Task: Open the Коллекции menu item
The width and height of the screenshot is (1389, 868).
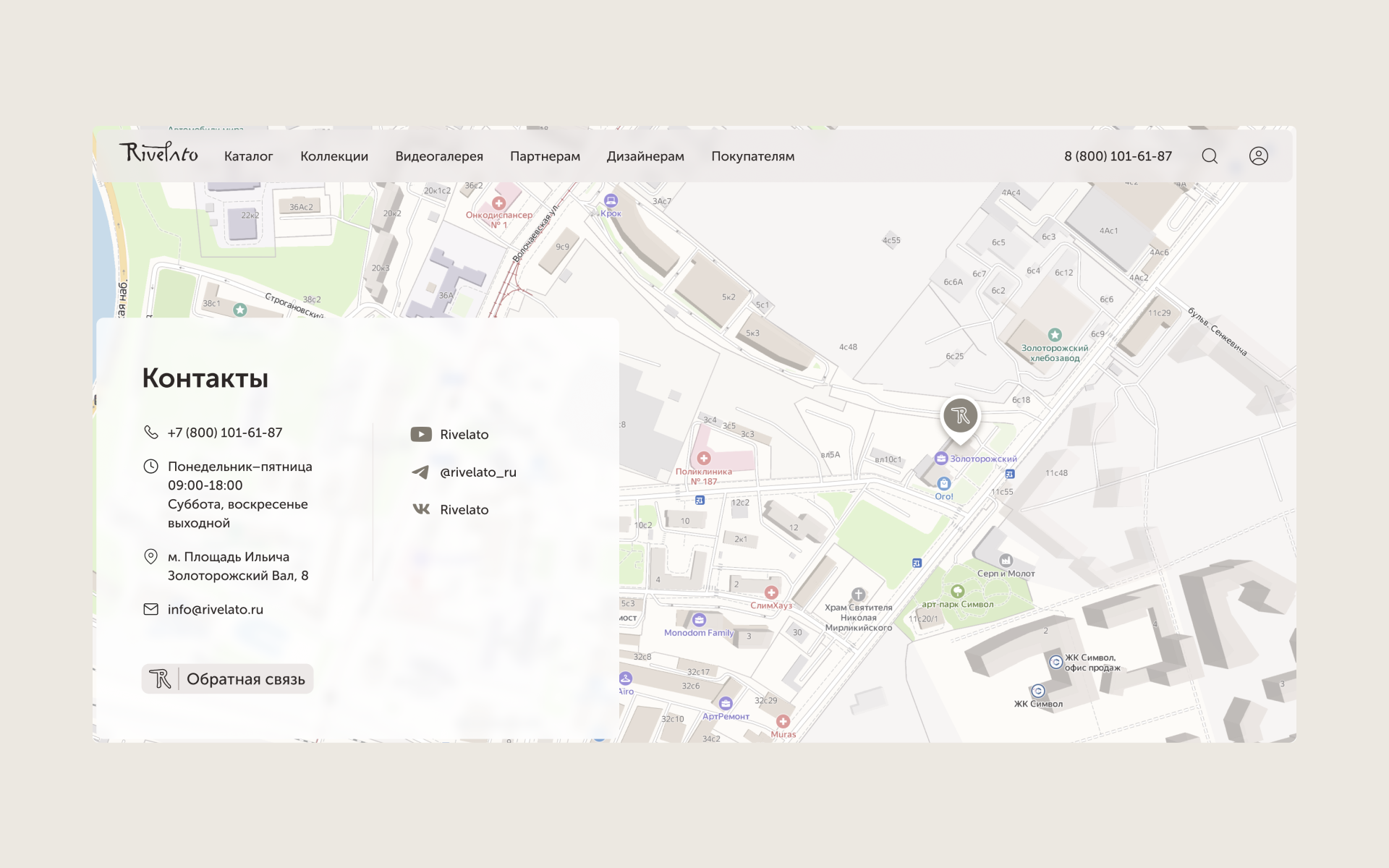Action: (334, 156)
